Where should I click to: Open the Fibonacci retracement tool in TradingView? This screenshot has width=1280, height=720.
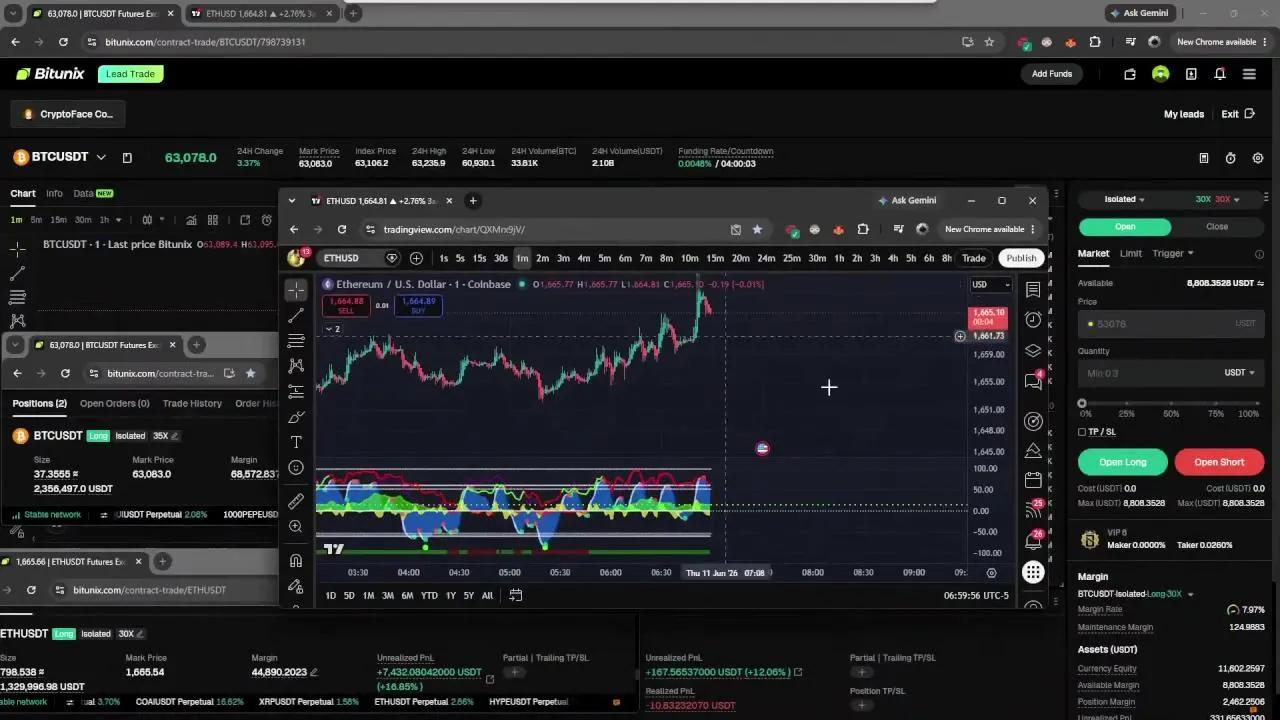click(296, 341)
